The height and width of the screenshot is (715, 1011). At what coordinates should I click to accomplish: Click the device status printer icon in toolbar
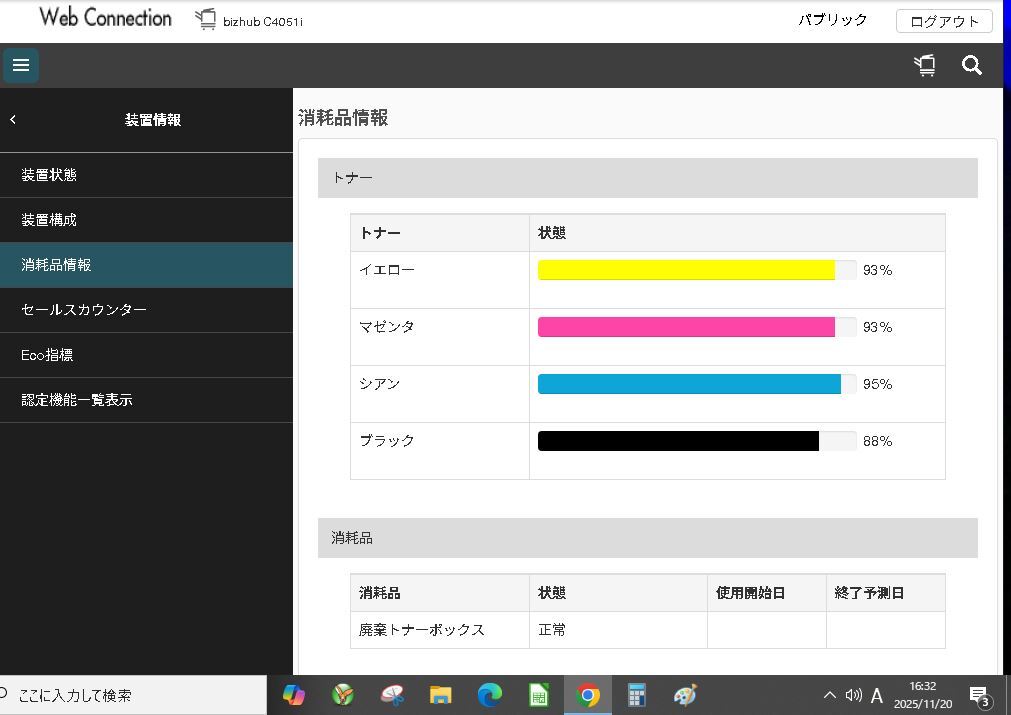coord(925,65)
